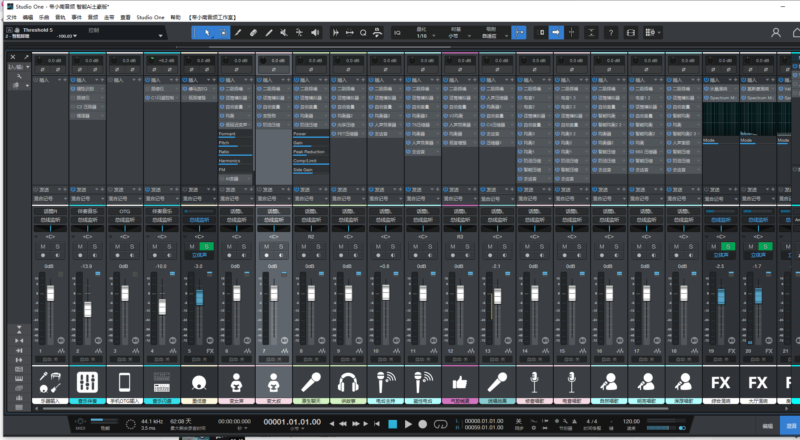Open the 乐曲 menu

(44, 17)
